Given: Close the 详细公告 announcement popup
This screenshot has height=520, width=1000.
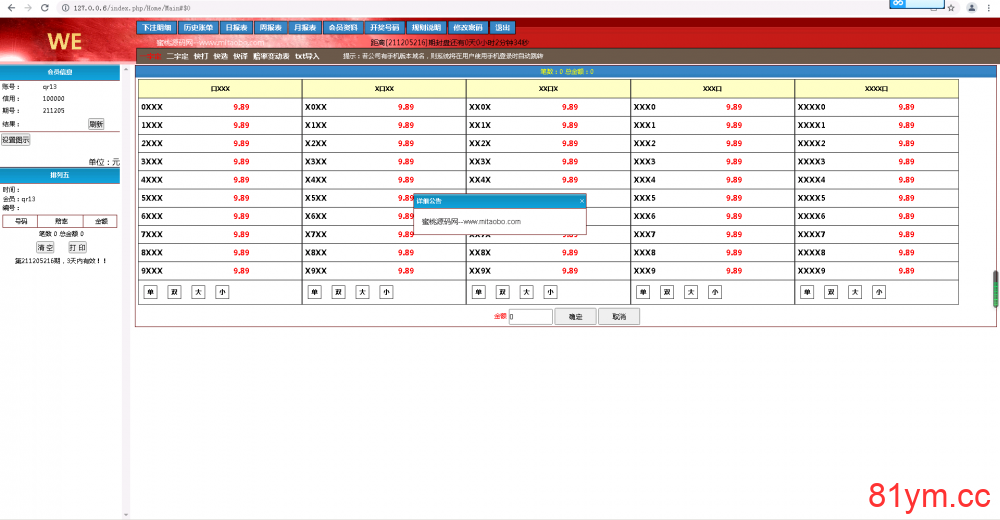Looking at the screenshot, I should 582,201.
